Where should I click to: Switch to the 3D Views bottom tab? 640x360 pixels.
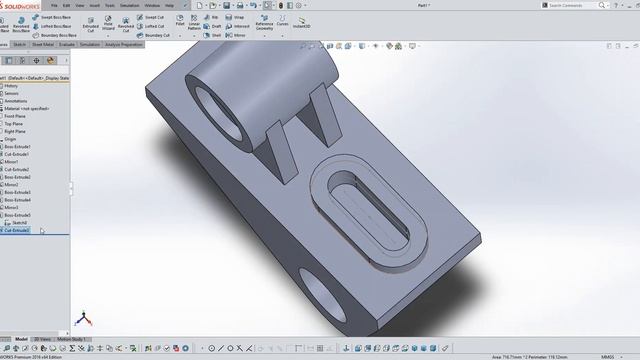coord(42,339)
